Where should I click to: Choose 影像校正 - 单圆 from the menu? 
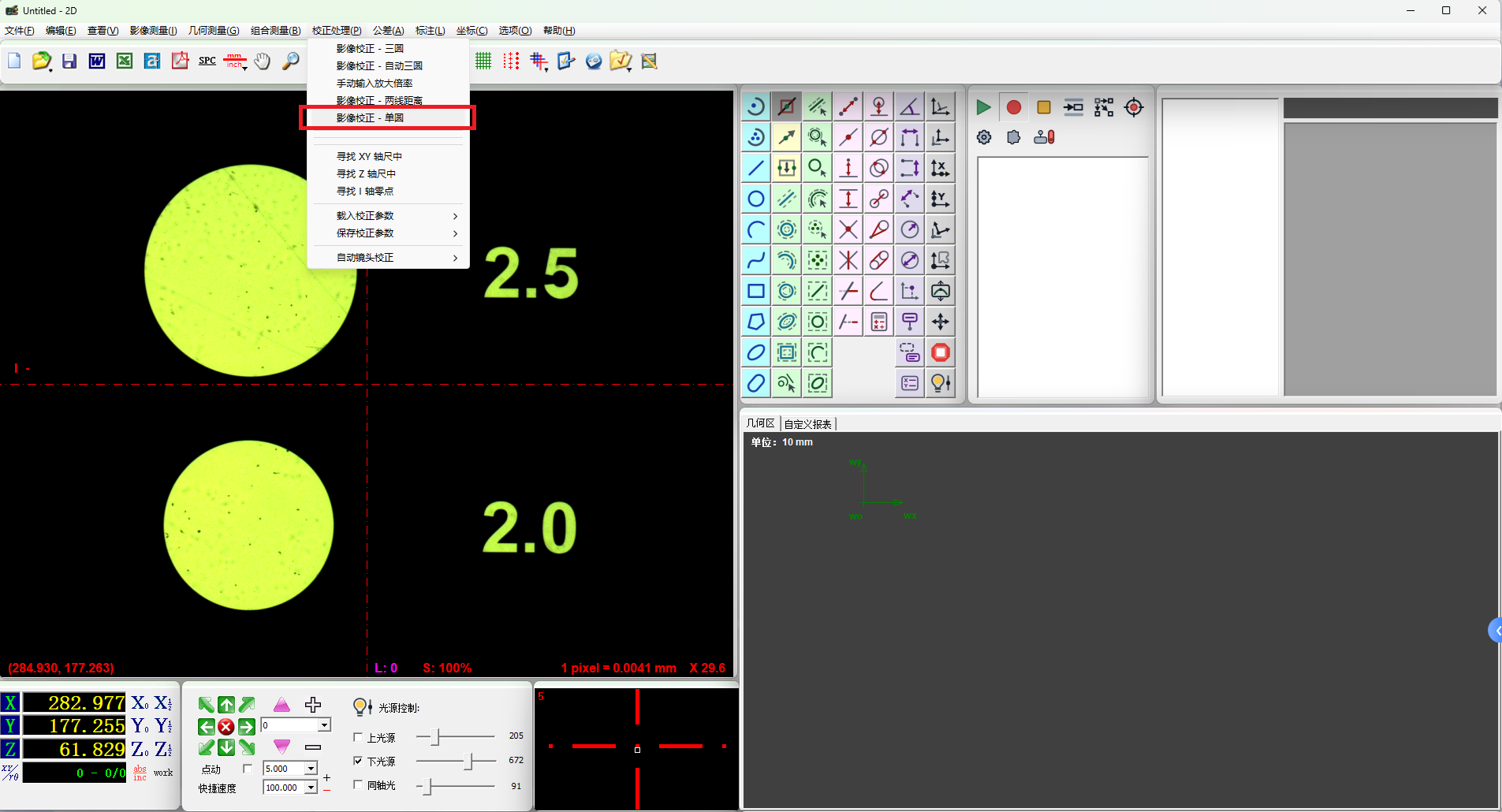click(388, 117)
